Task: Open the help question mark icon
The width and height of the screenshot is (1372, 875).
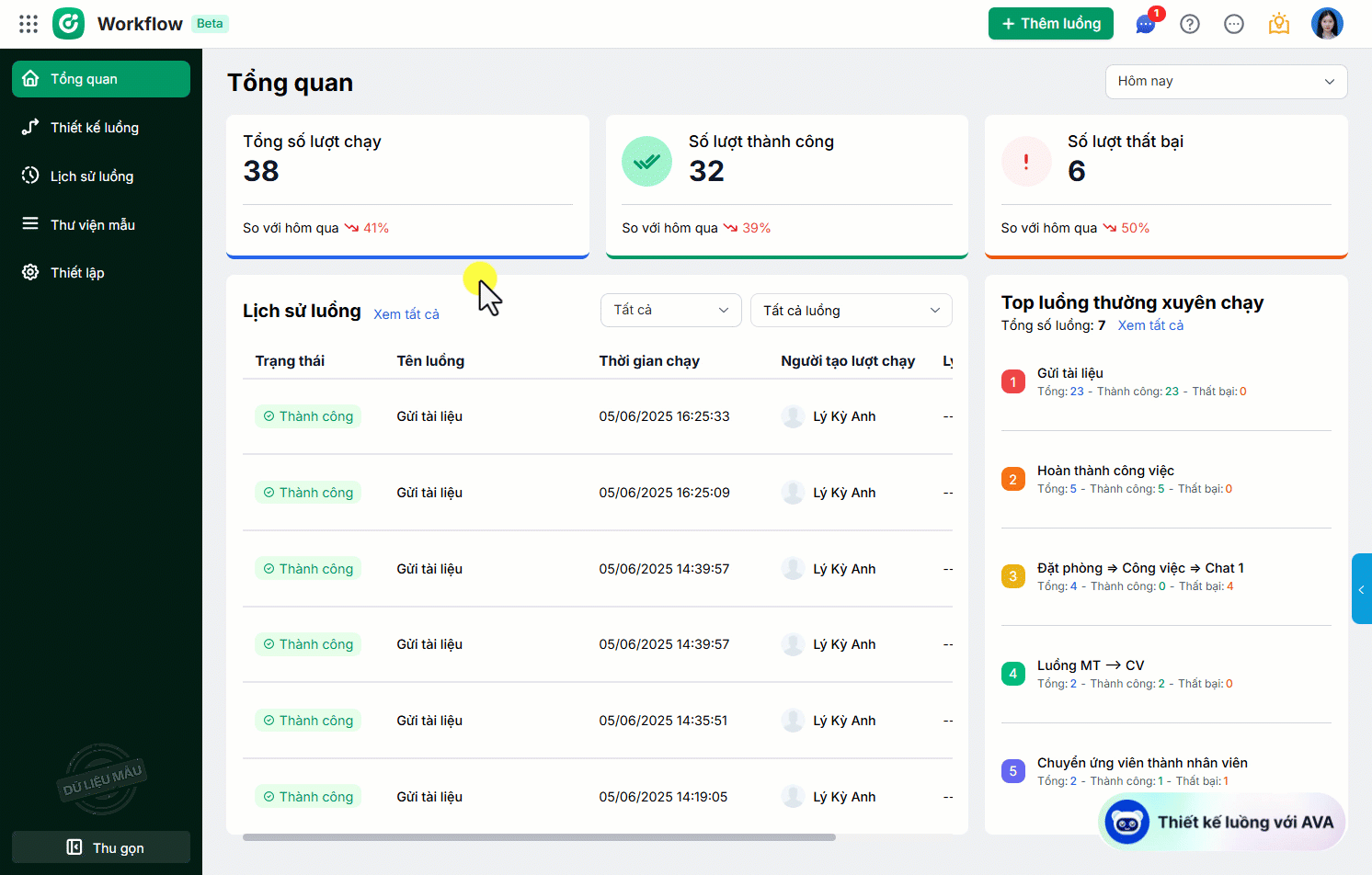Action: coord(1190,24)
